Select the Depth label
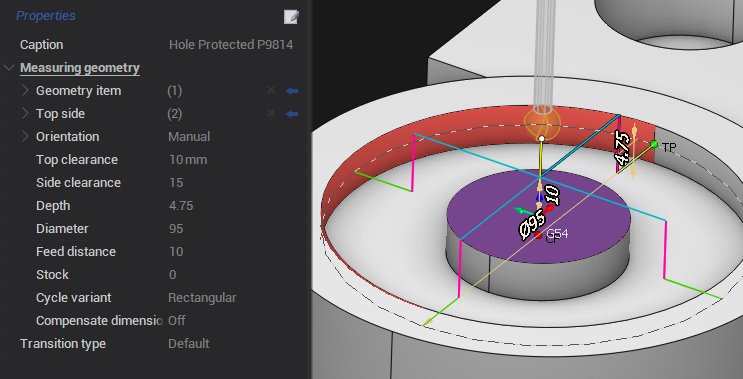Viewport: 743px width, 379px height. (53, 206)
